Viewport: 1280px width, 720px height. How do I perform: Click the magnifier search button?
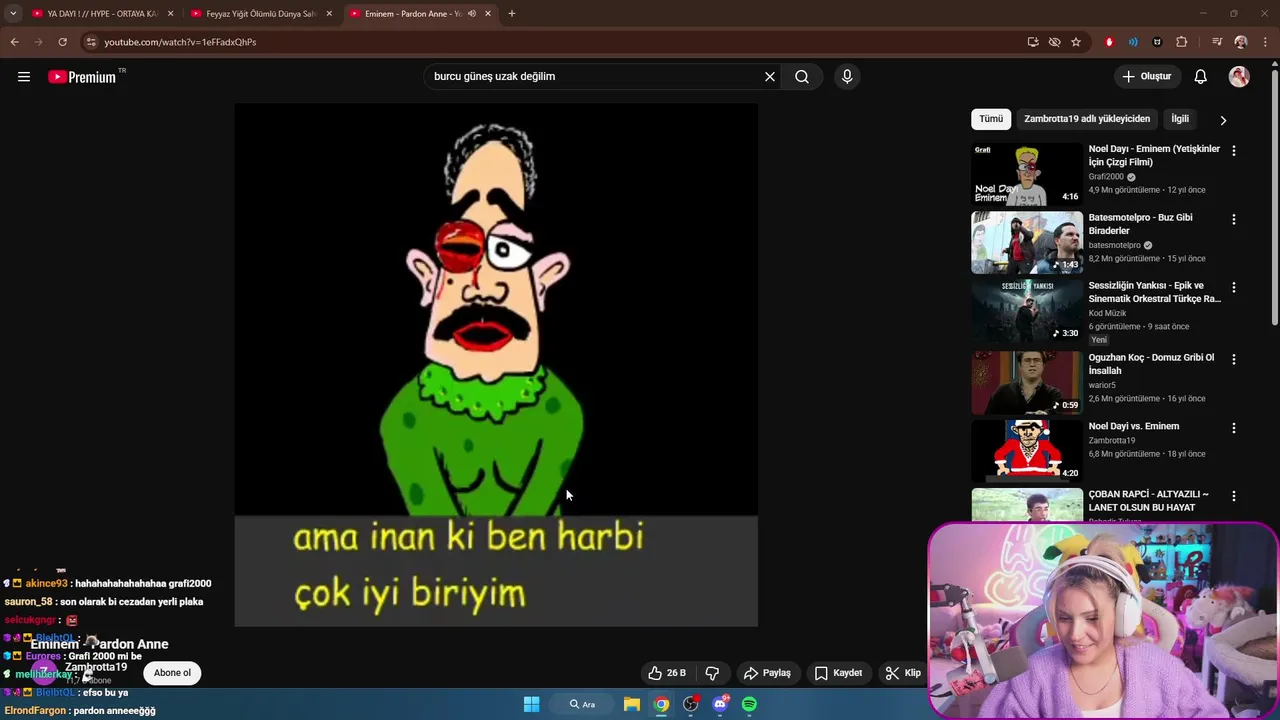[x=802, y=77]
